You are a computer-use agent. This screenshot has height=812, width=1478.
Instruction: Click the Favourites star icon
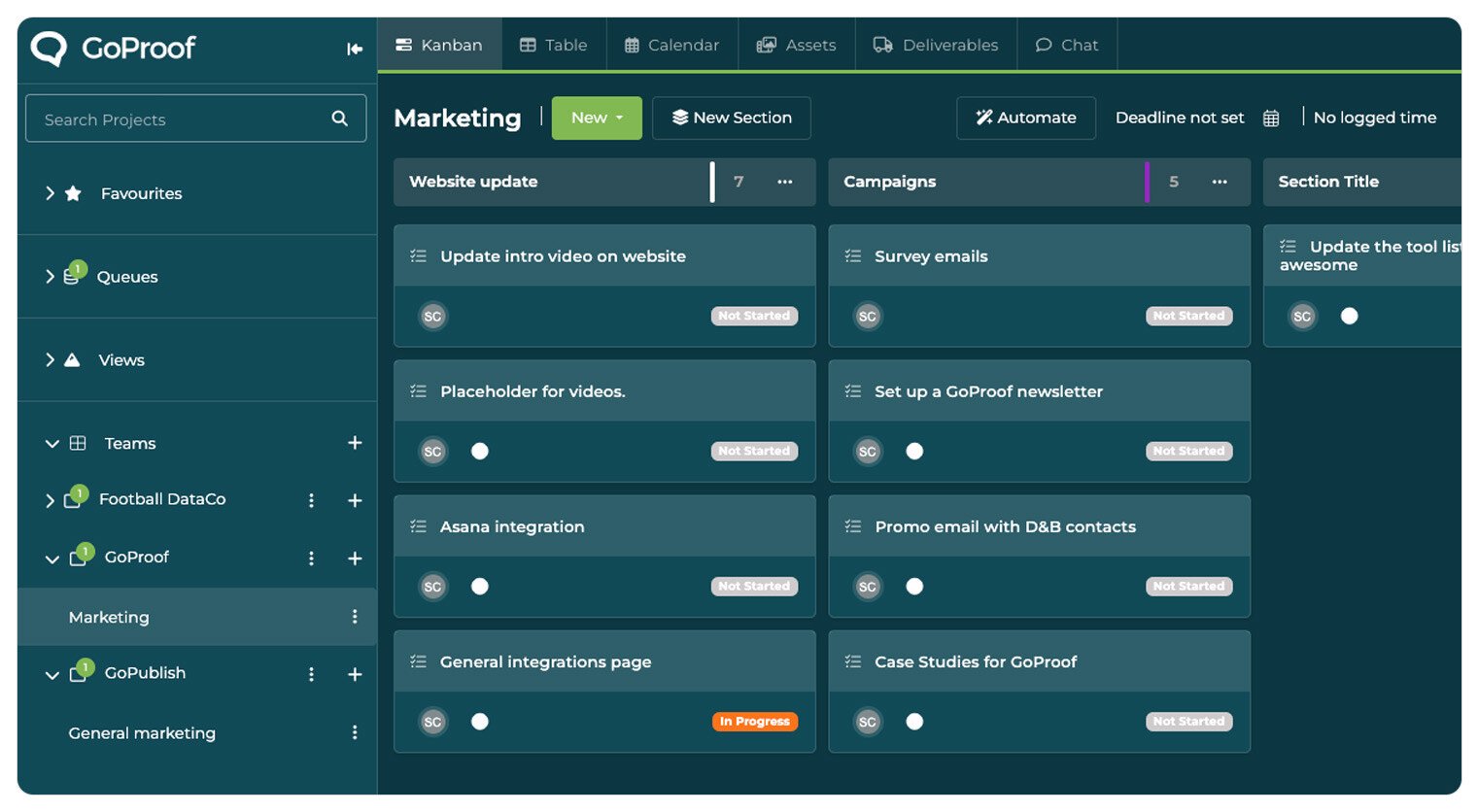click(x=73, y=193)
